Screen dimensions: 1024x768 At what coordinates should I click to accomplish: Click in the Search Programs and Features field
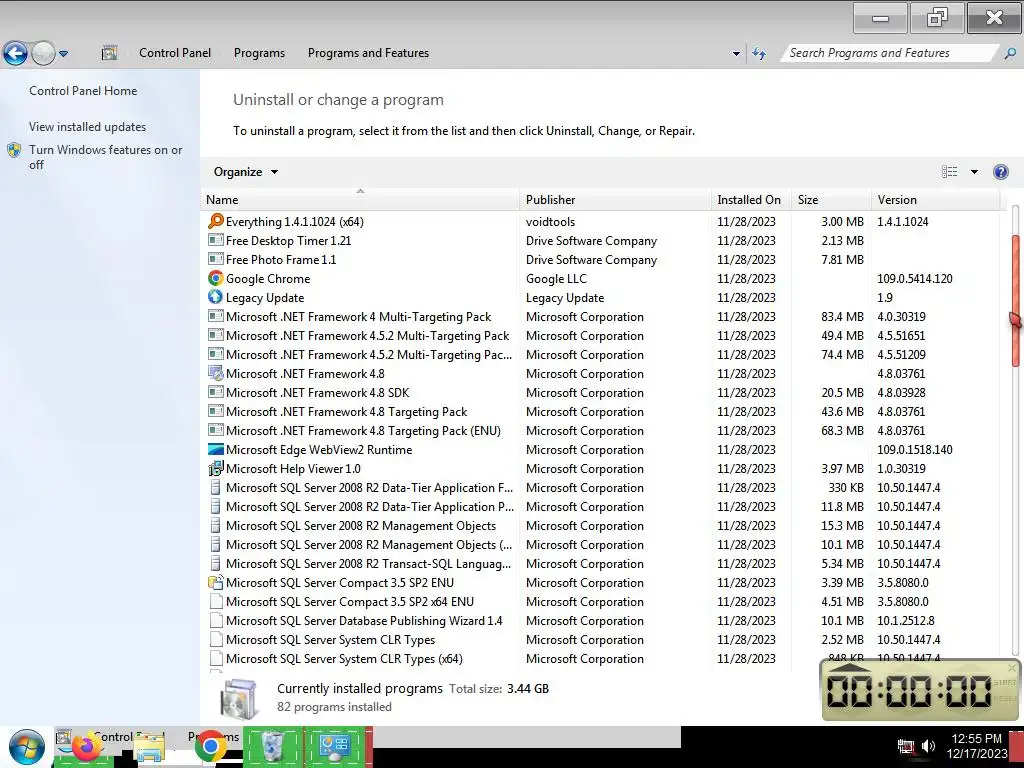click(x=891, y=53)
